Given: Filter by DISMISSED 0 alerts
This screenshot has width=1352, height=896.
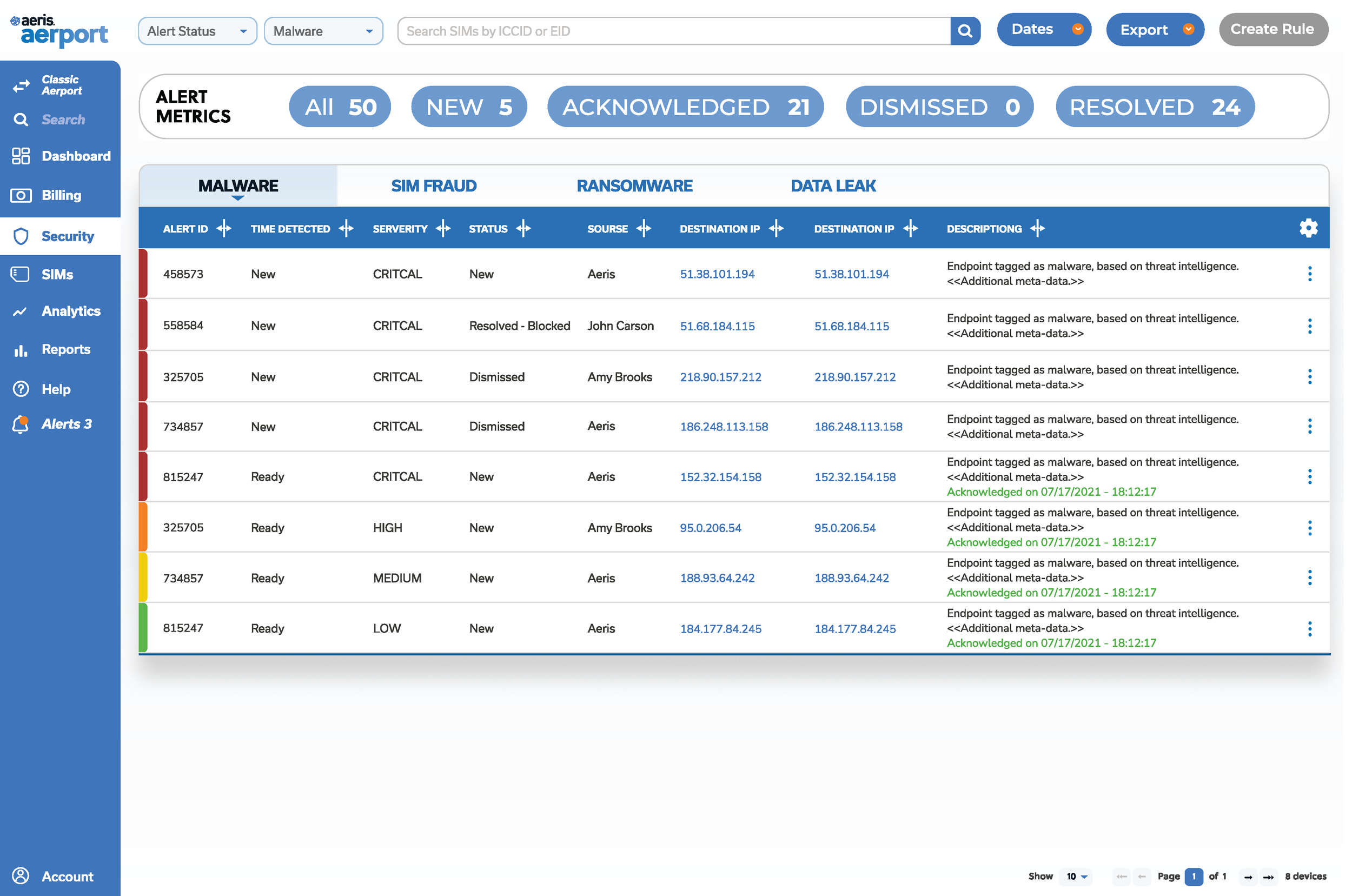Looking at the screenshot, I should pyautogui.click(x=939, y=107).
